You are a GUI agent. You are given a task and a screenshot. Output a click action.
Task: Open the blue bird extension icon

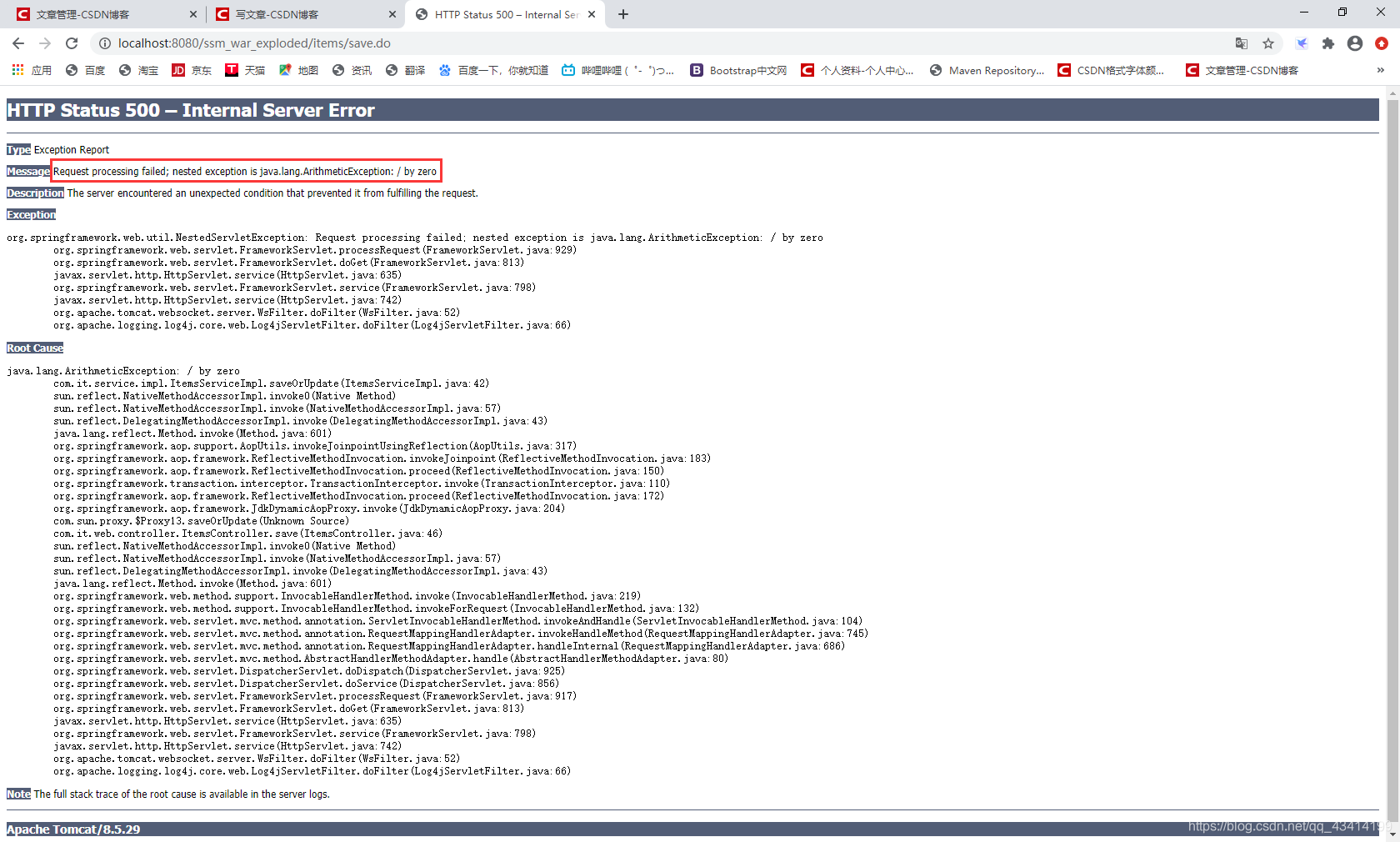click(1302, 43)
